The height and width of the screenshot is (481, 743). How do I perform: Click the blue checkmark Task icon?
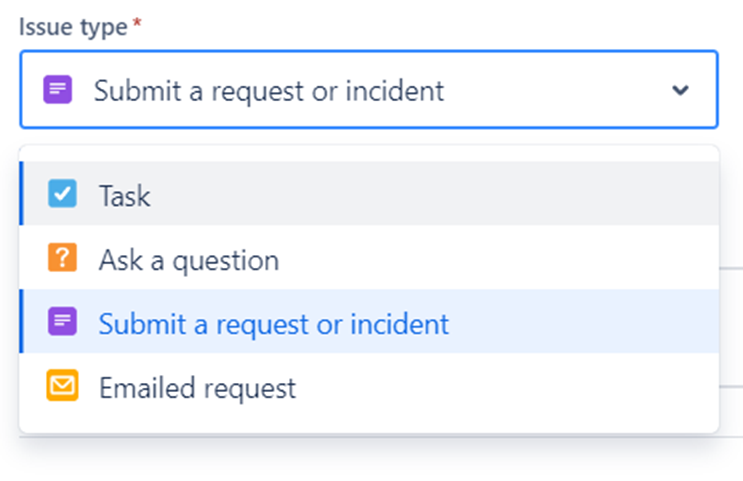(x=62, y=193)
